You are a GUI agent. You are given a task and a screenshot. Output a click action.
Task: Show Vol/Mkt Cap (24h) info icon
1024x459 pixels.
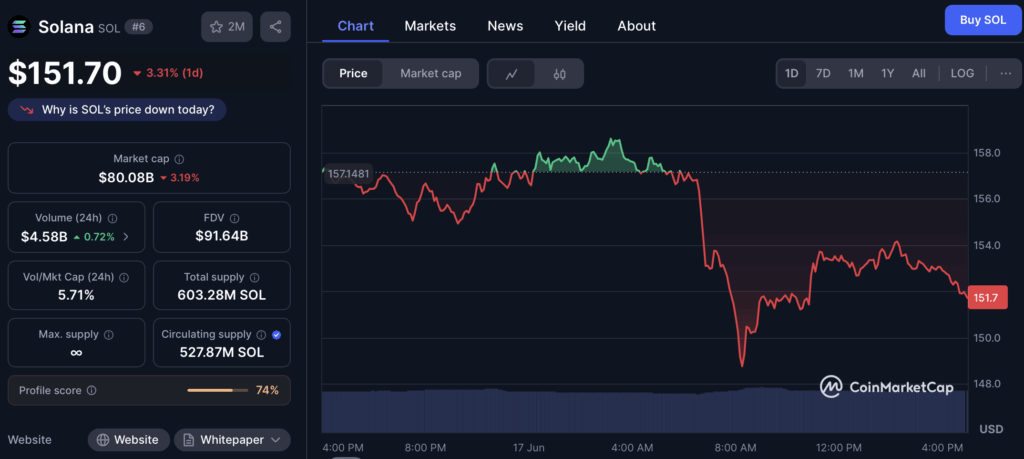click(x=124, y=277)
